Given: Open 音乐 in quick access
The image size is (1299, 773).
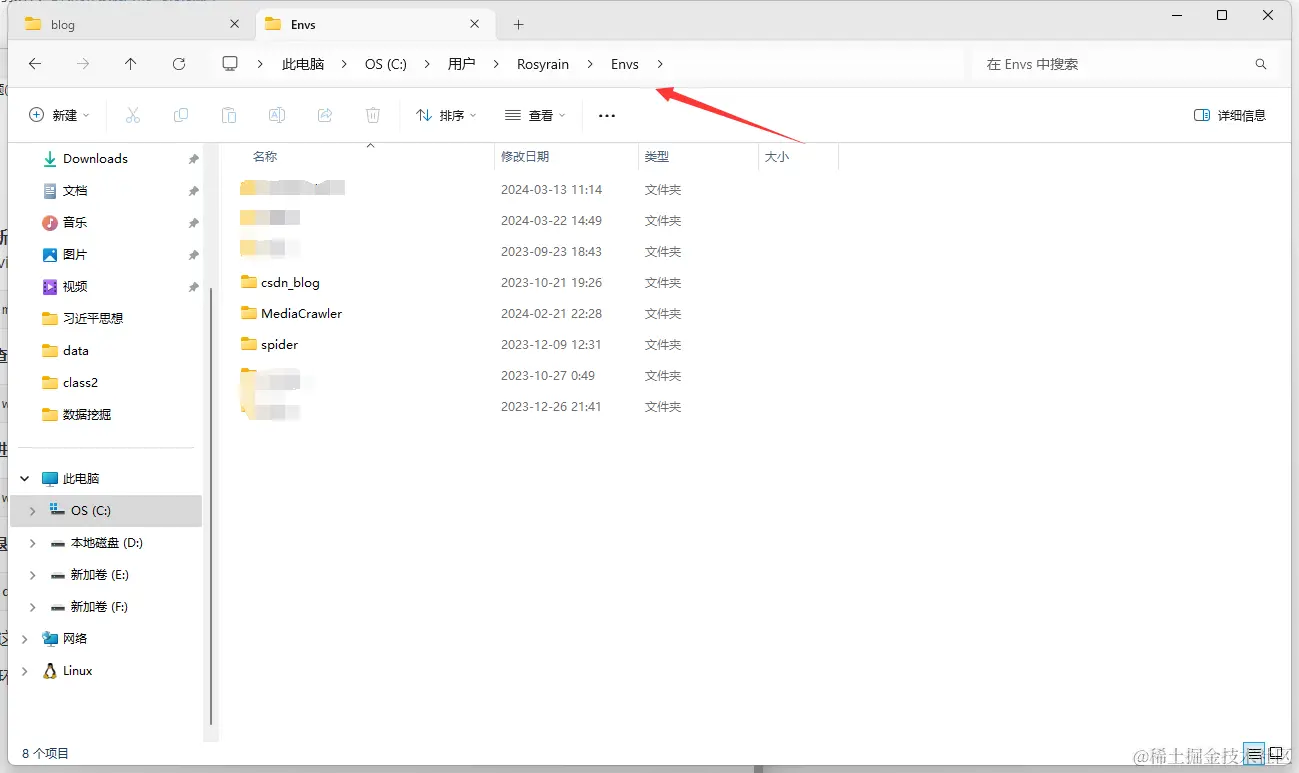Looking at the screenshot, I should tap(75, 222).
